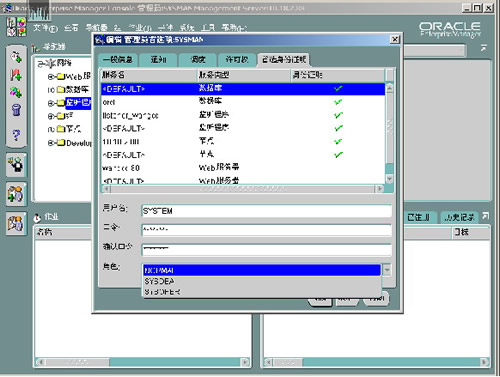Click the network root node icon in tree
The height and width of the screenshot is (377, 500).
pos(51,63)
